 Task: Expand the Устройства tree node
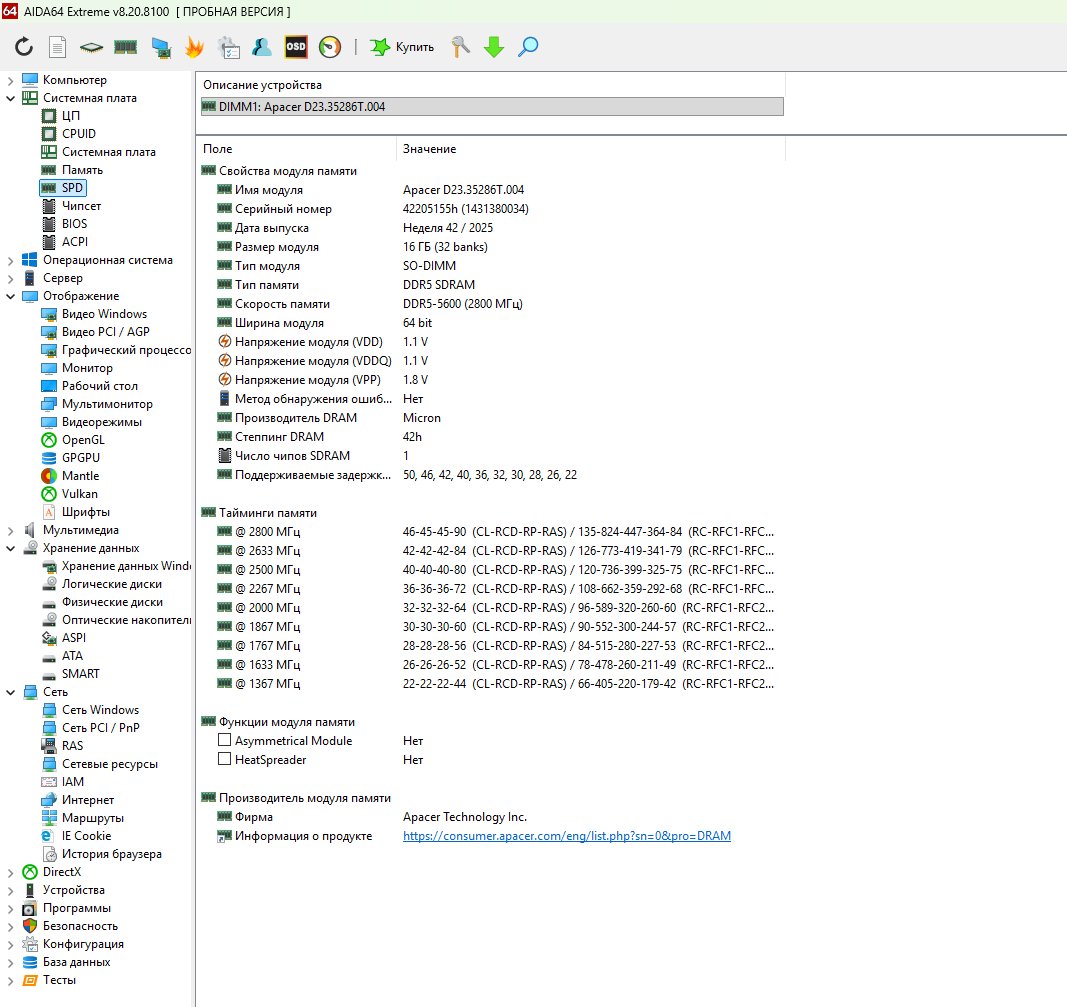click(10, 890)
